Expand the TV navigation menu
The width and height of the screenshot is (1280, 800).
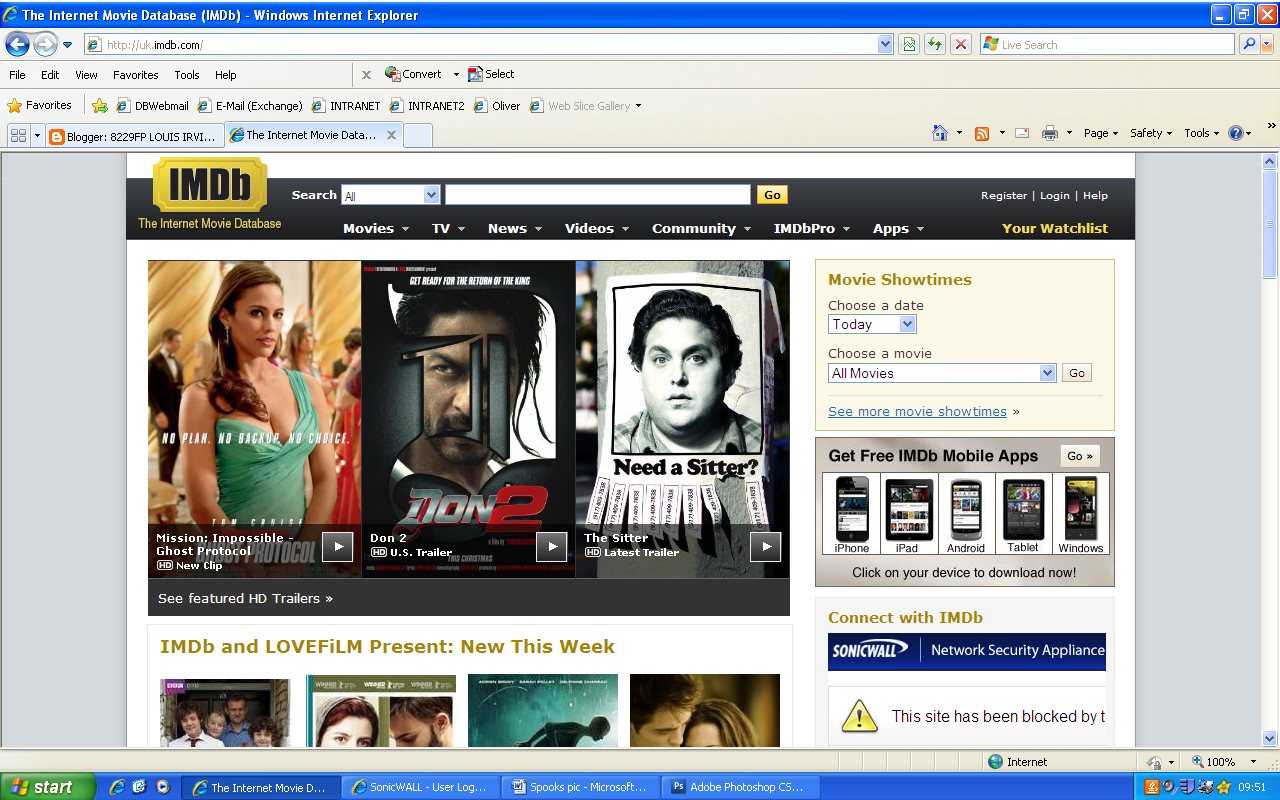click(449, 228)
